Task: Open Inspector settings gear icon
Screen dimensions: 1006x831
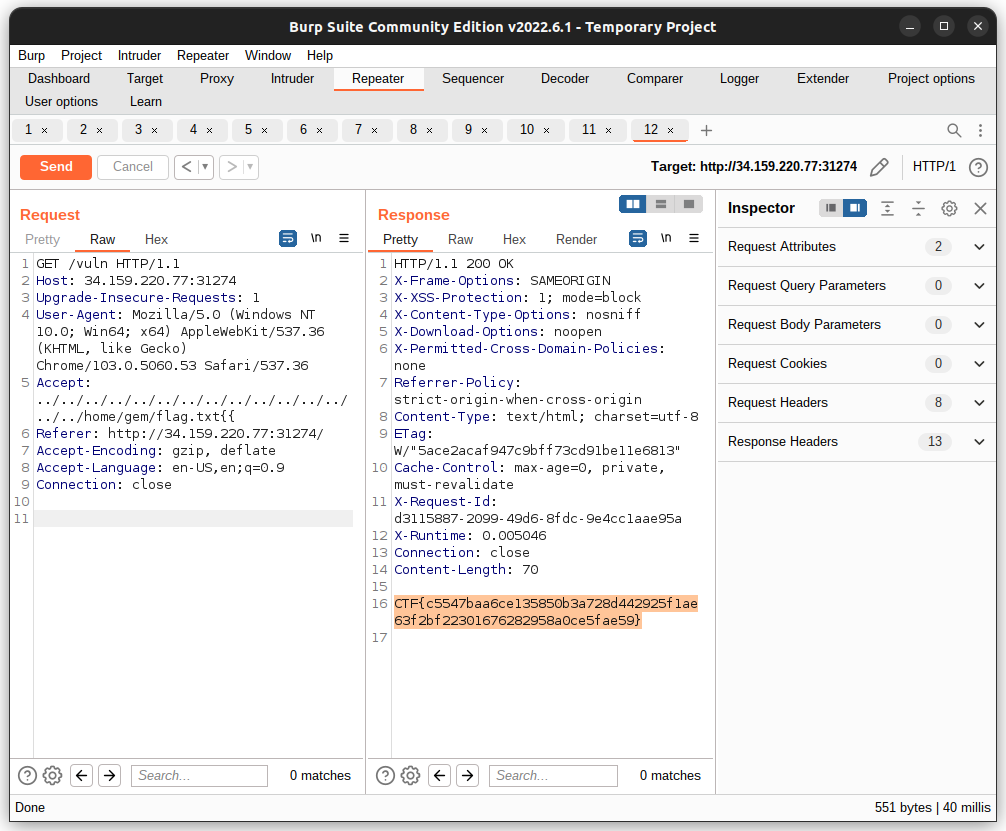Action: 949,208
